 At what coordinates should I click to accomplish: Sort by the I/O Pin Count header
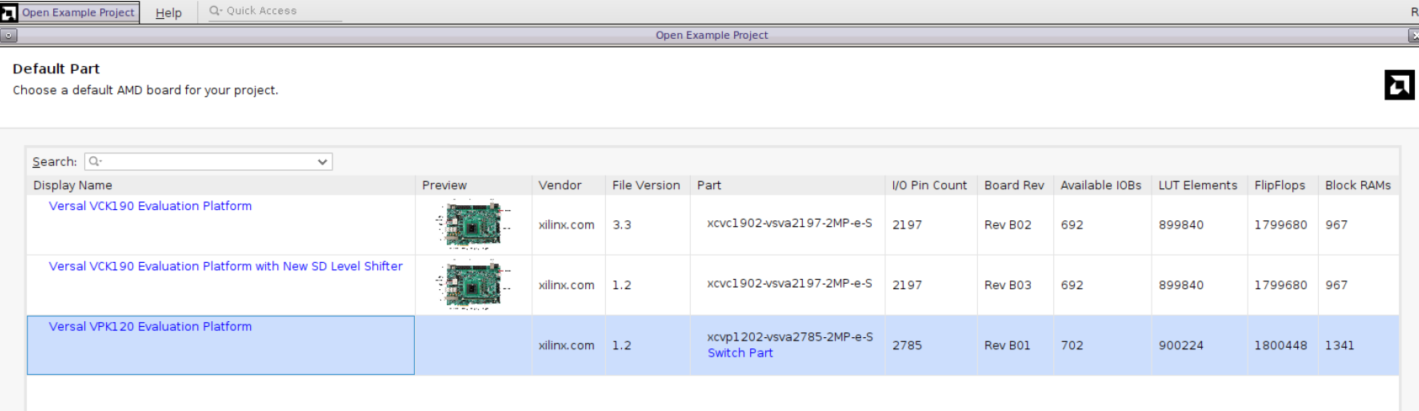coord(929,185)
